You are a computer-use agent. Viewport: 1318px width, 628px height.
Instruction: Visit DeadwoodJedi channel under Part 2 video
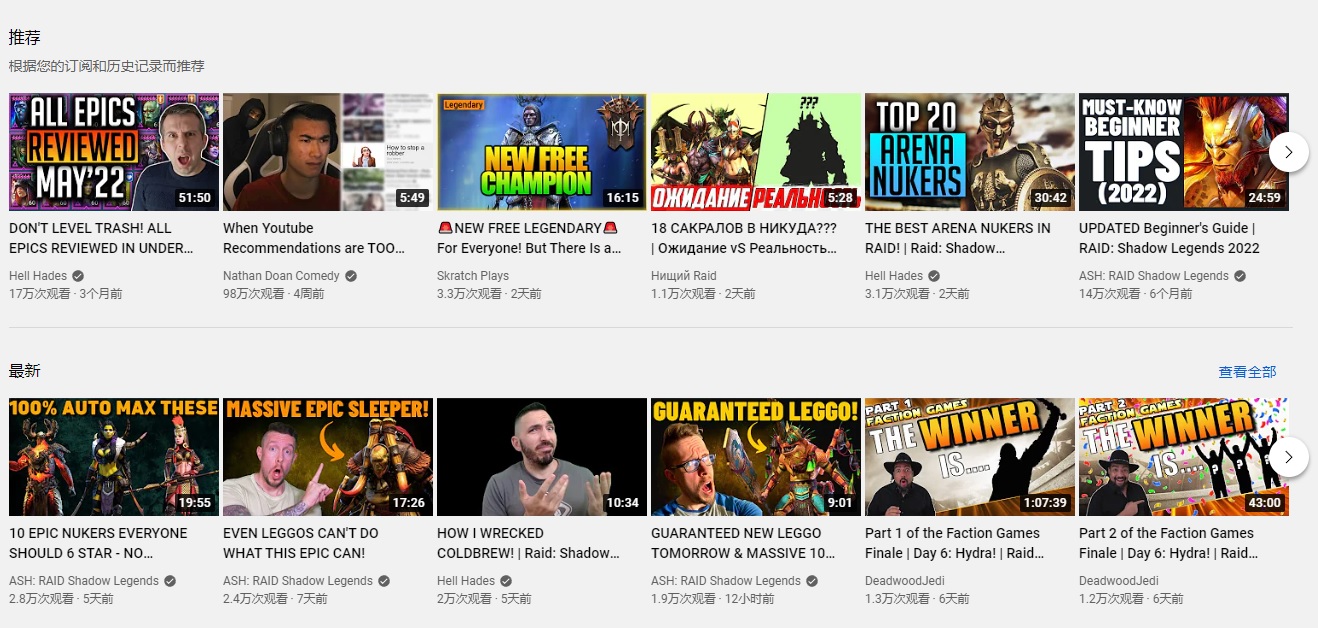[1119, 581]
